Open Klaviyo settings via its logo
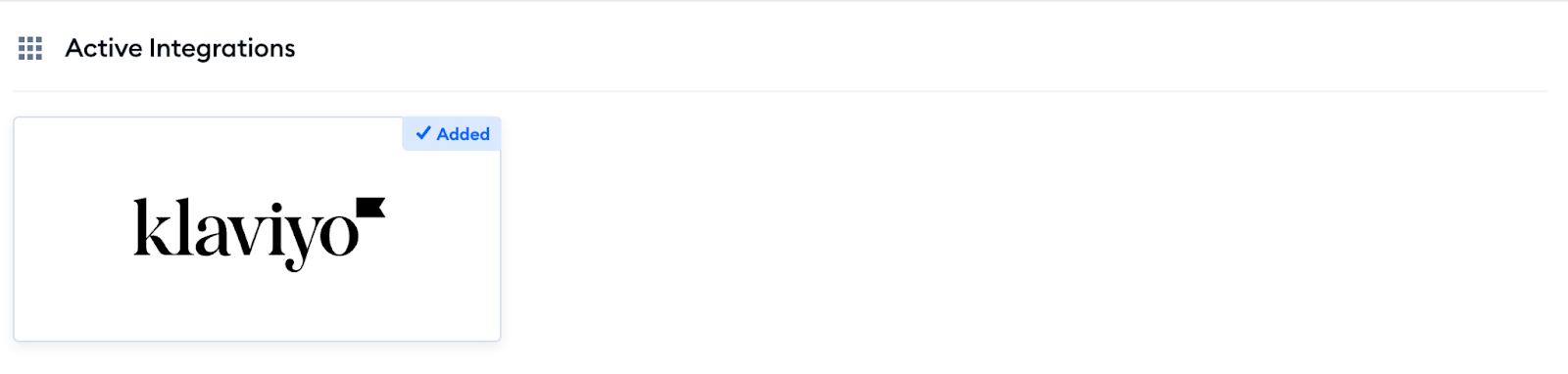The height and width of the screenshot is (374, 1568). click(260, 234)
